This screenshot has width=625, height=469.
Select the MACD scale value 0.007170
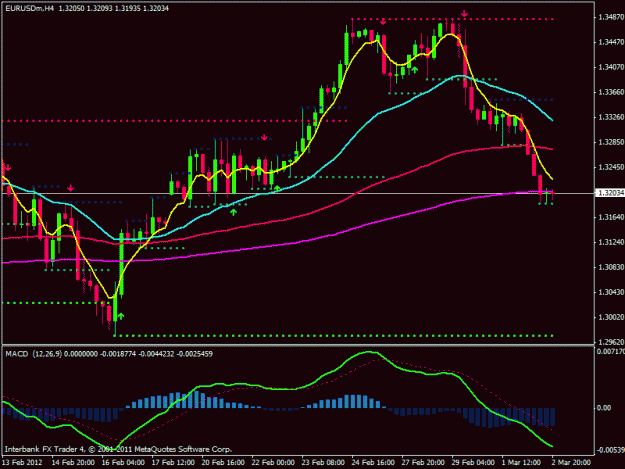click(611, 351)
